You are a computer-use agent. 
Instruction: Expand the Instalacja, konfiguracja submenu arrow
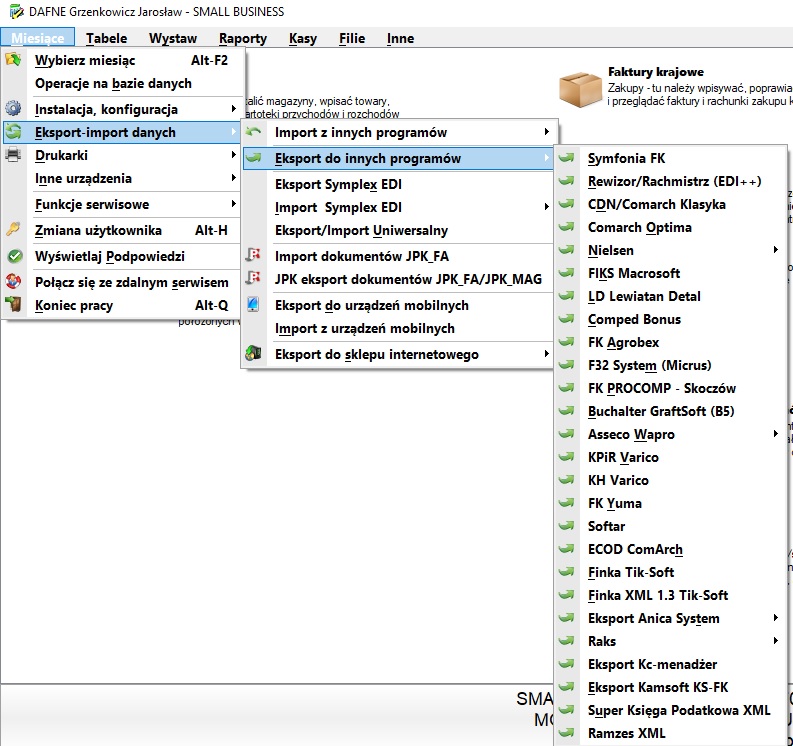click(x=233, y=109)
